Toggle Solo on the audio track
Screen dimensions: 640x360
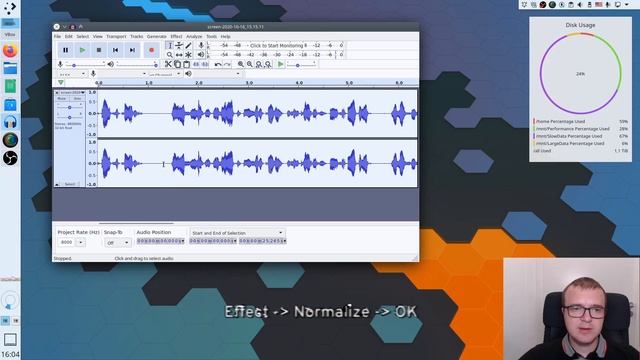pos(77,98)
